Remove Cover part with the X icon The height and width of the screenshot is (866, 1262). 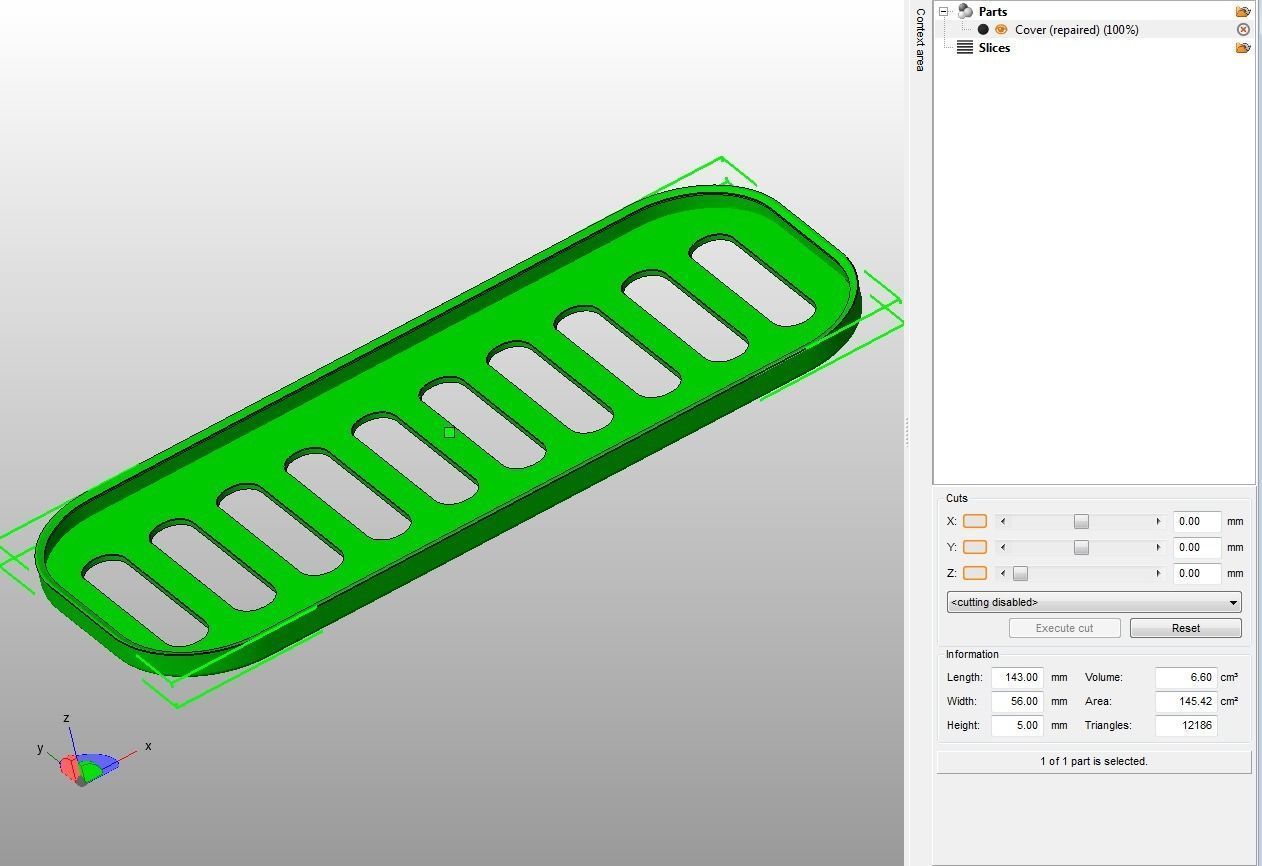pos(1243,29)
